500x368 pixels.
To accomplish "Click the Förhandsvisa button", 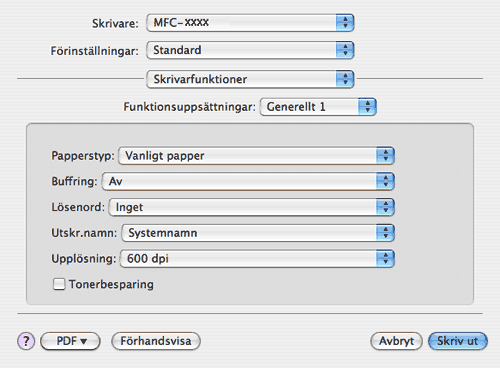I will (156, 341).
